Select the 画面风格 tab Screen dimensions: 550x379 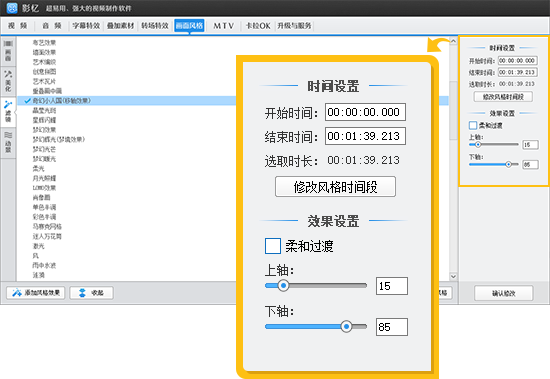coord(189,26)
